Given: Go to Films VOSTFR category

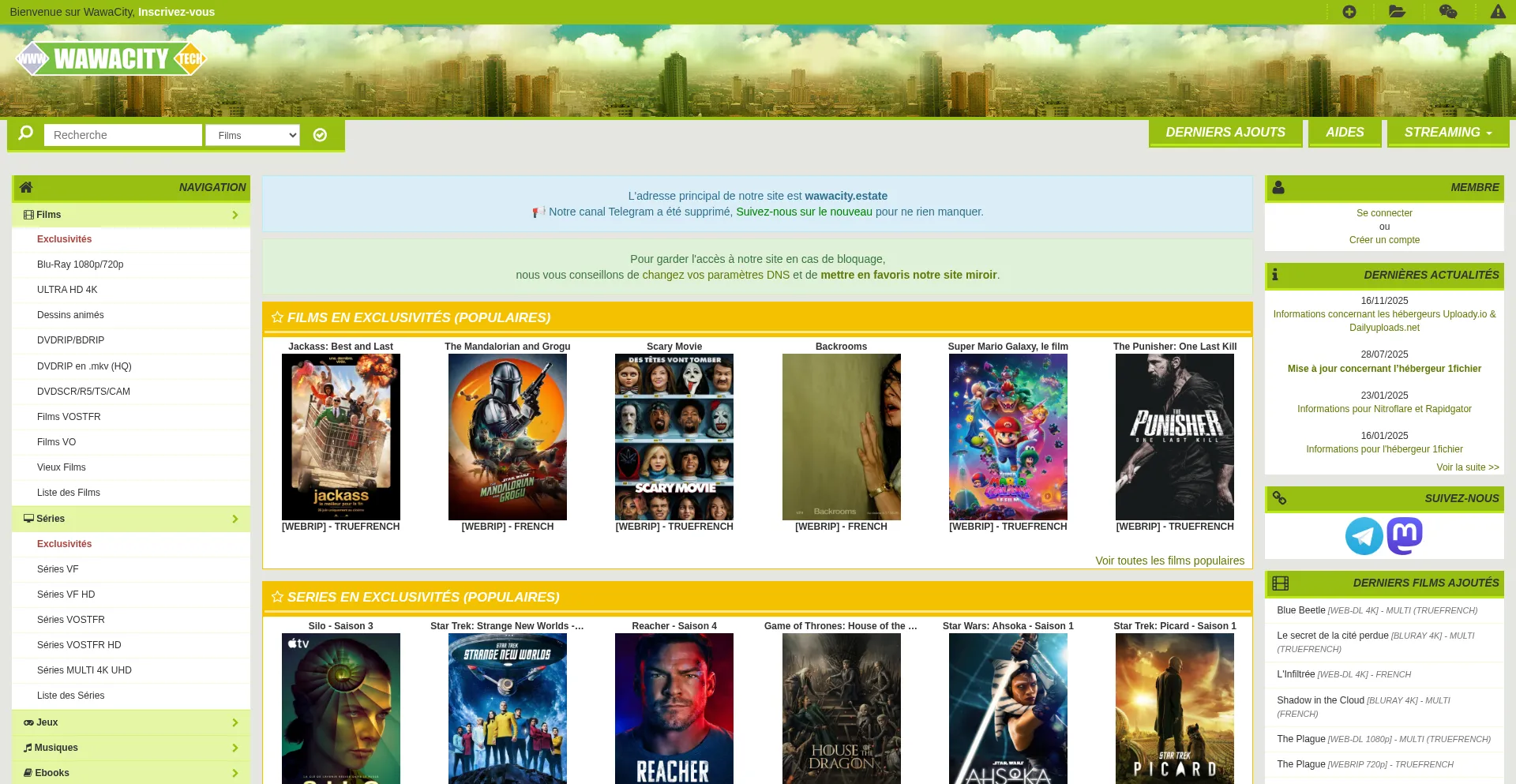Looking at the screenshot, I should [69, 417].
